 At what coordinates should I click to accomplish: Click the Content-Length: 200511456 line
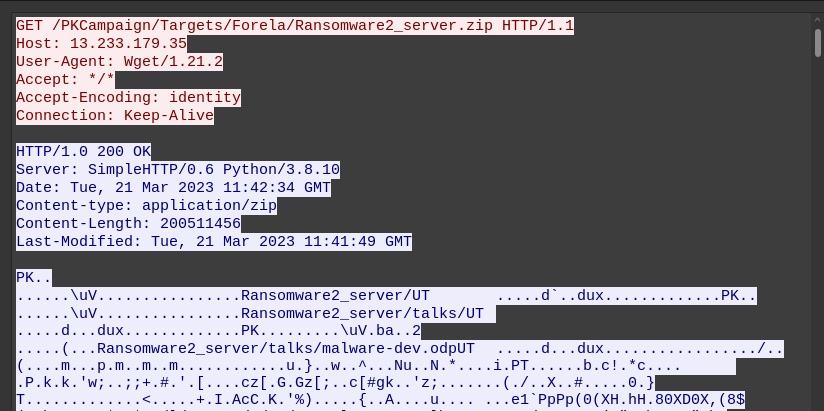click(x=128, y=223)
